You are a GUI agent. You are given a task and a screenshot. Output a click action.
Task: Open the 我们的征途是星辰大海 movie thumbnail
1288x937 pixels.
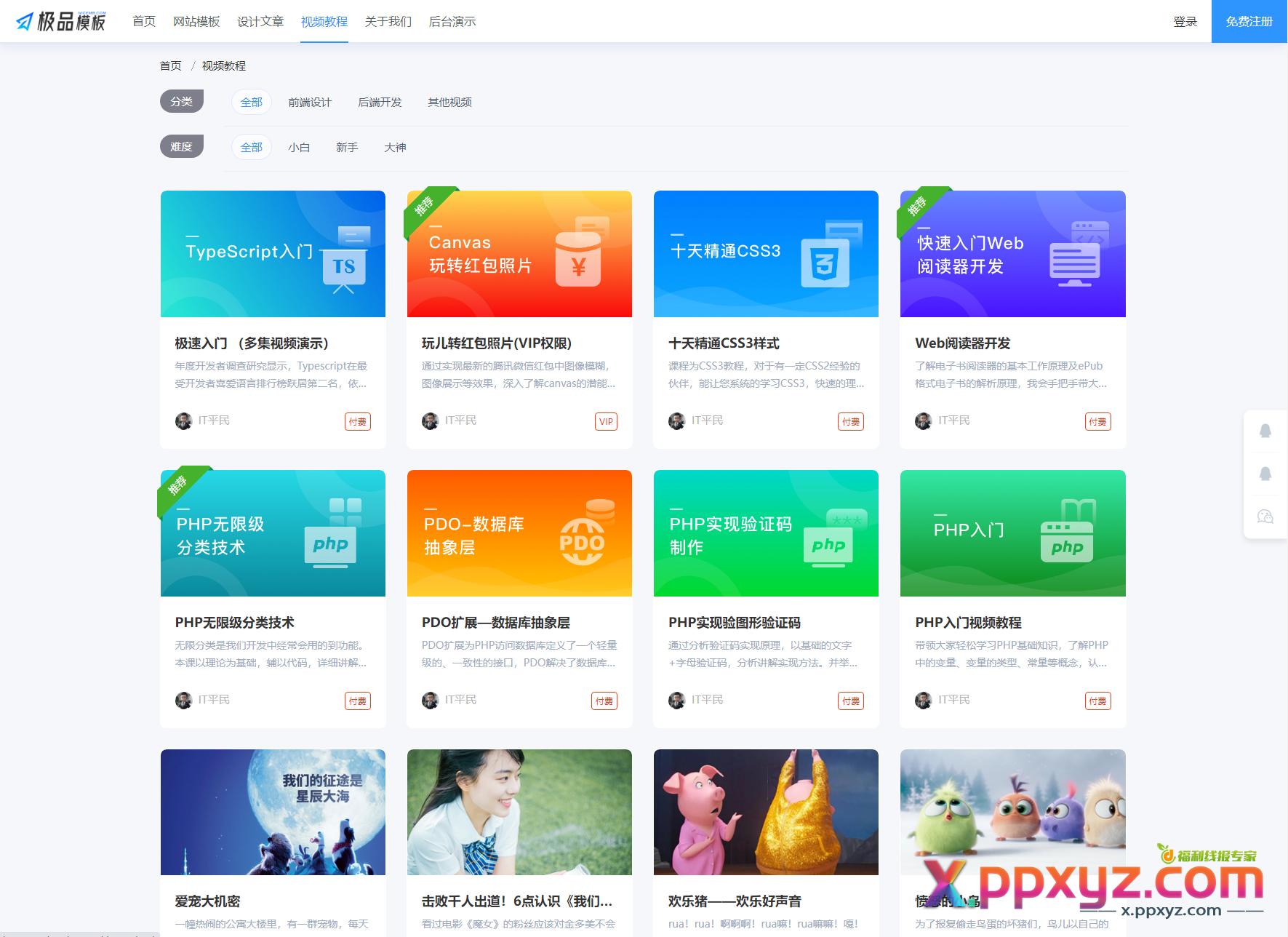click(x=273, y=812)
